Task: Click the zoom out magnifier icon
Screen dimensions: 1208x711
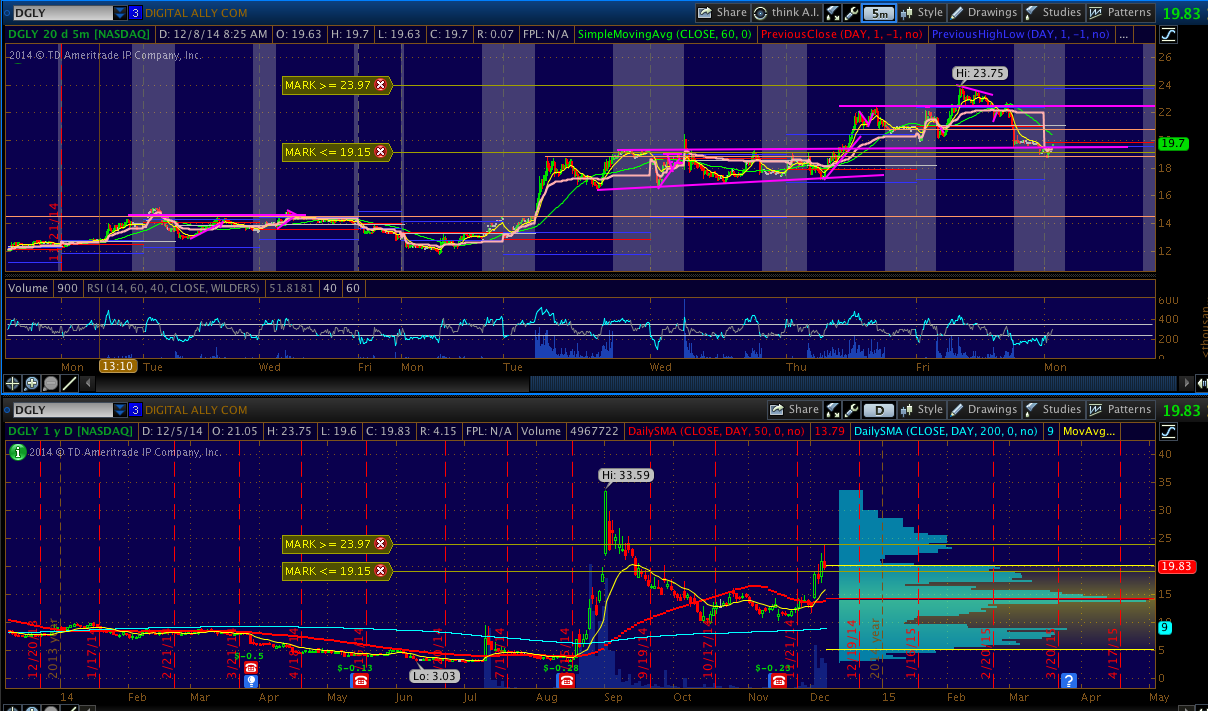Action: [x=51, y=383]
